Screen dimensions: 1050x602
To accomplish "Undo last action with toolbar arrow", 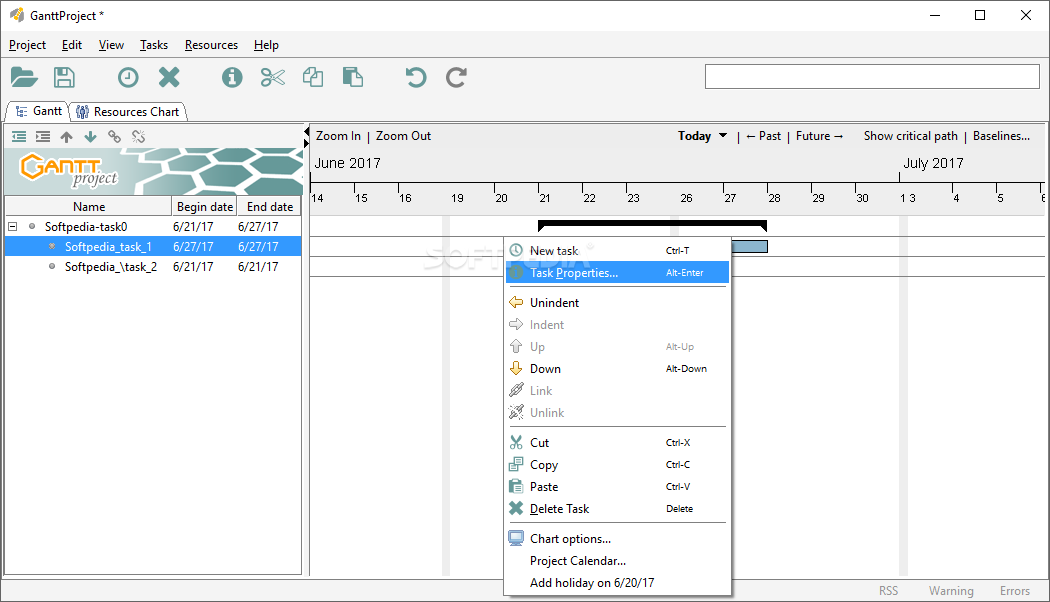I will pos(416,78).
